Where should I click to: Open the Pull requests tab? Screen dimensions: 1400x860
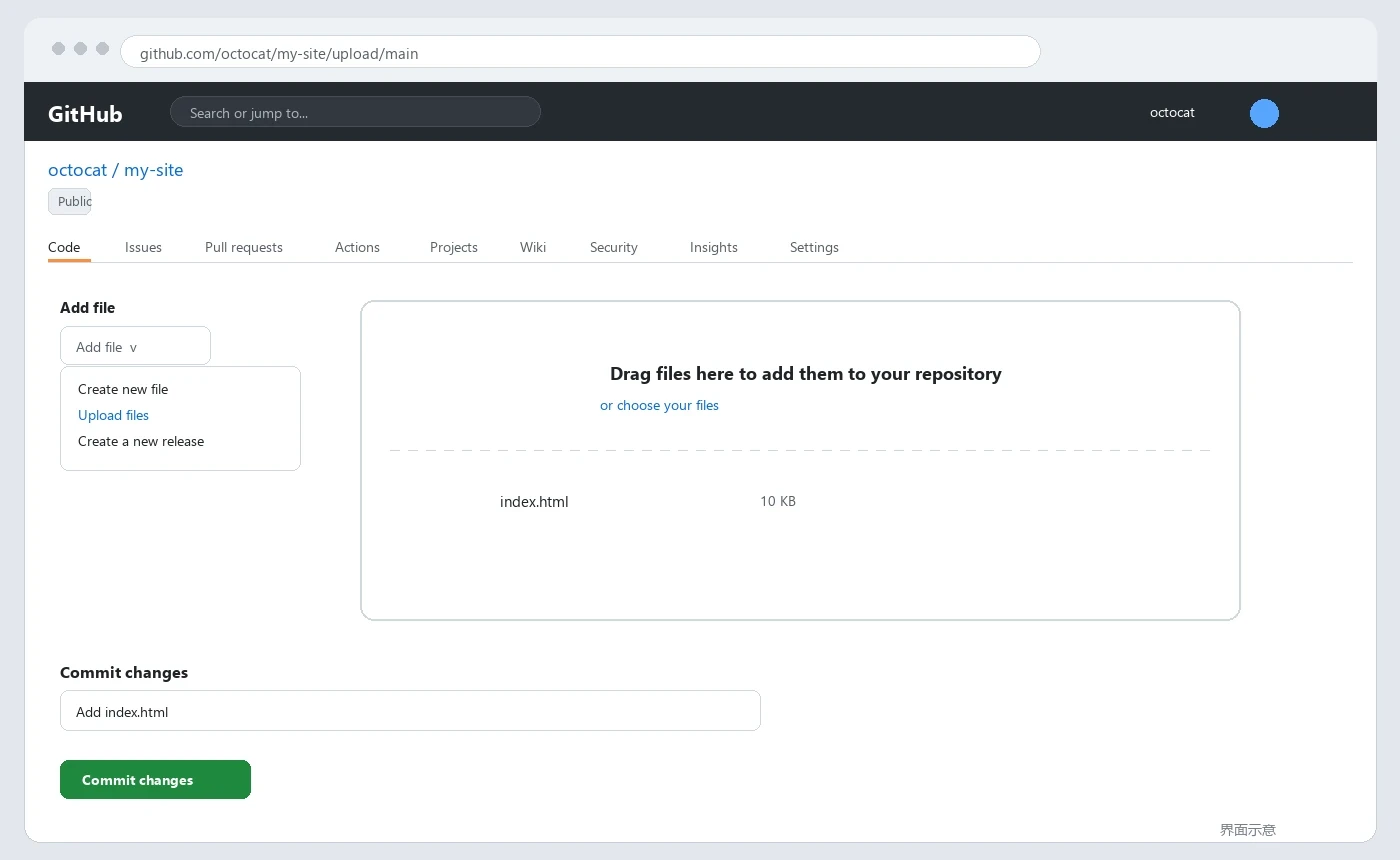[244, 247]
